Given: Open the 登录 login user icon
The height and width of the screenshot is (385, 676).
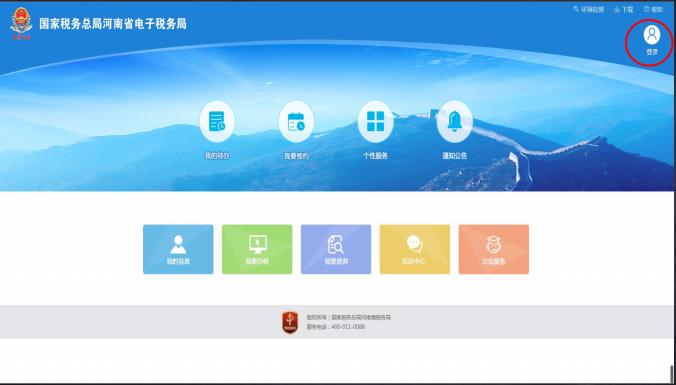Looking at the screenshot, I should (651, 35).
